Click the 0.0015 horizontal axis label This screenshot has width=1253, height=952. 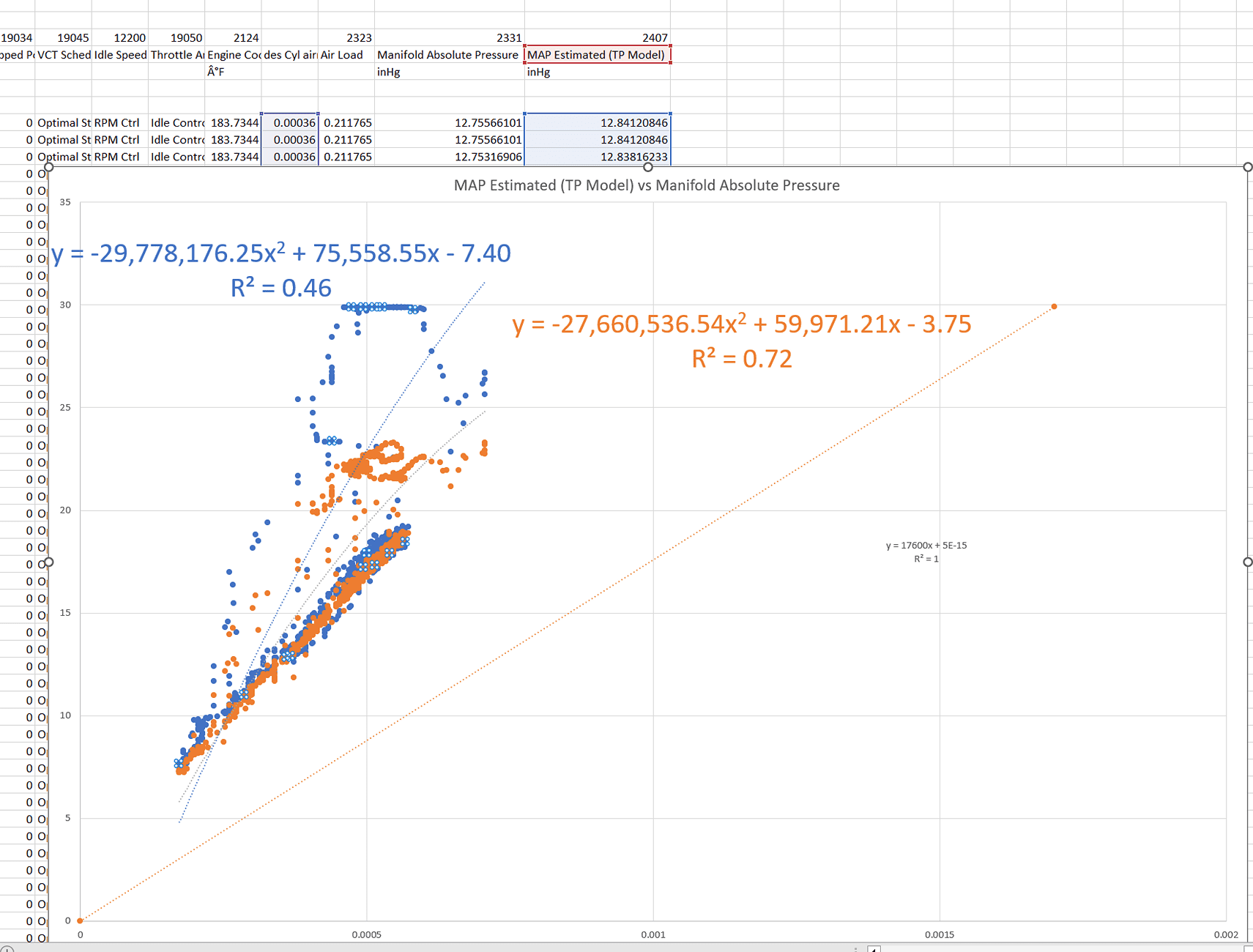[940, 934]
